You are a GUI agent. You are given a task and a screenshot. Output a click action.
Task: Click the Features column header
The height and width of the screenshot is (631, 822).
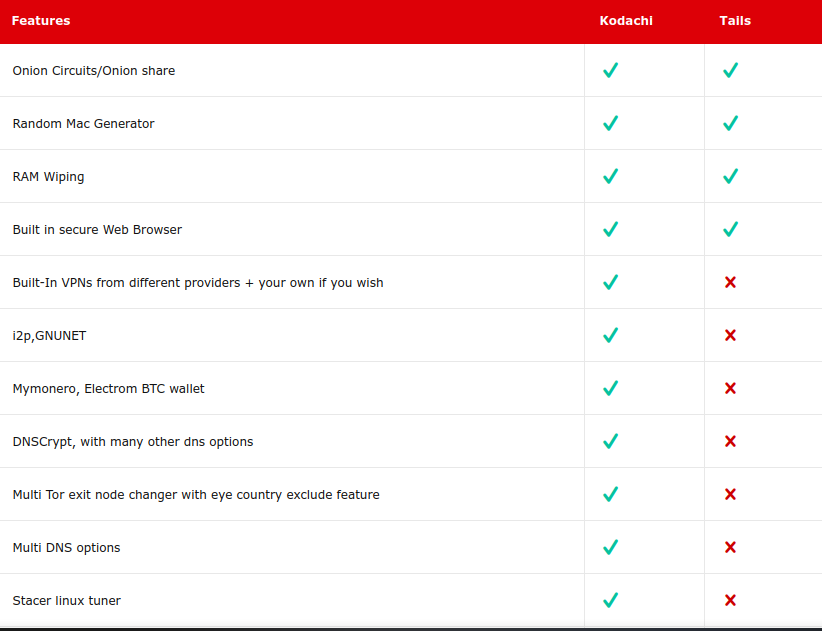[x=41, y=20]
